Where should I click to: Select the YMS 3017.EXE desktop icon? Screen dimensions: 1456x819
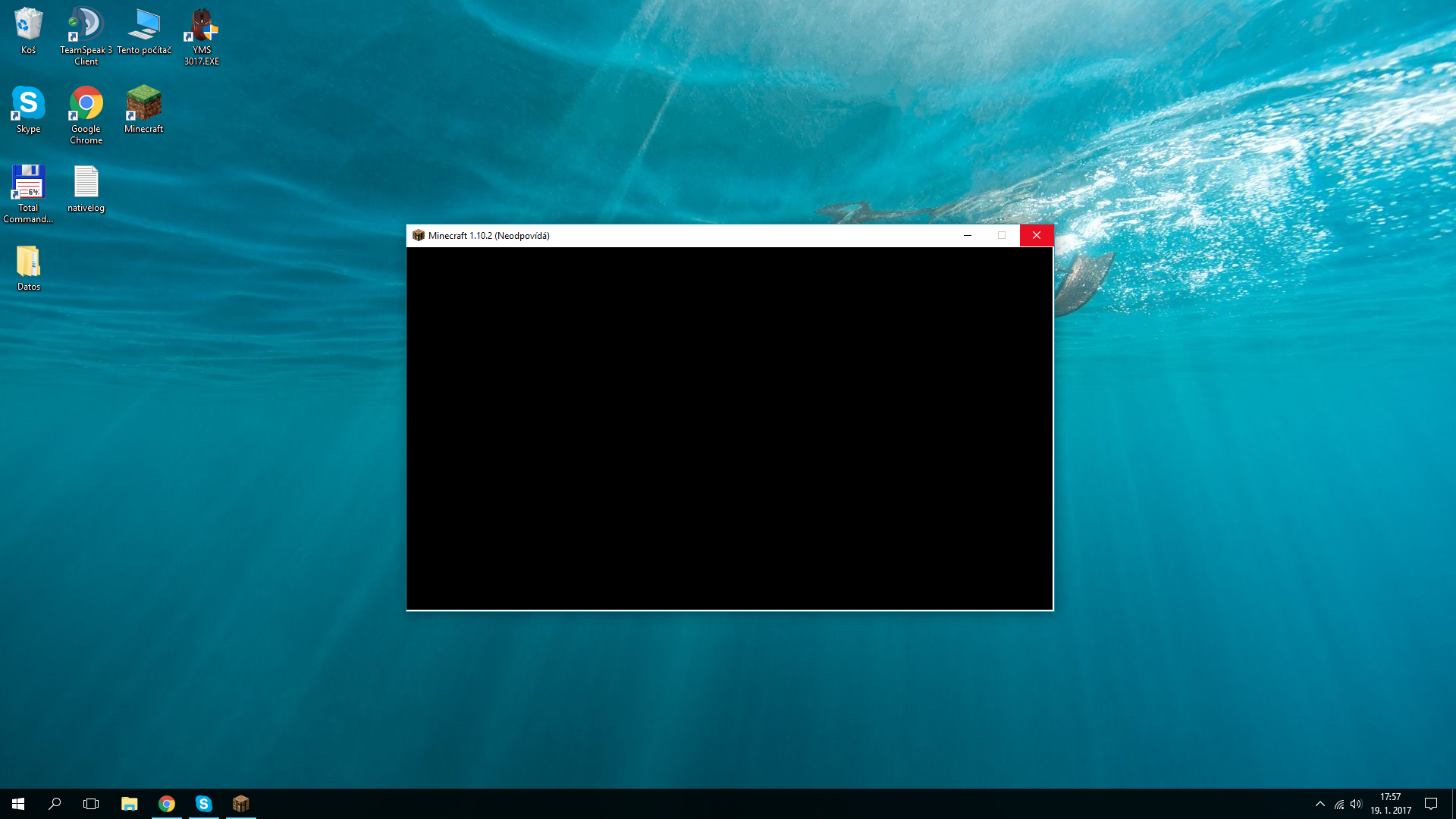[202, 36]
